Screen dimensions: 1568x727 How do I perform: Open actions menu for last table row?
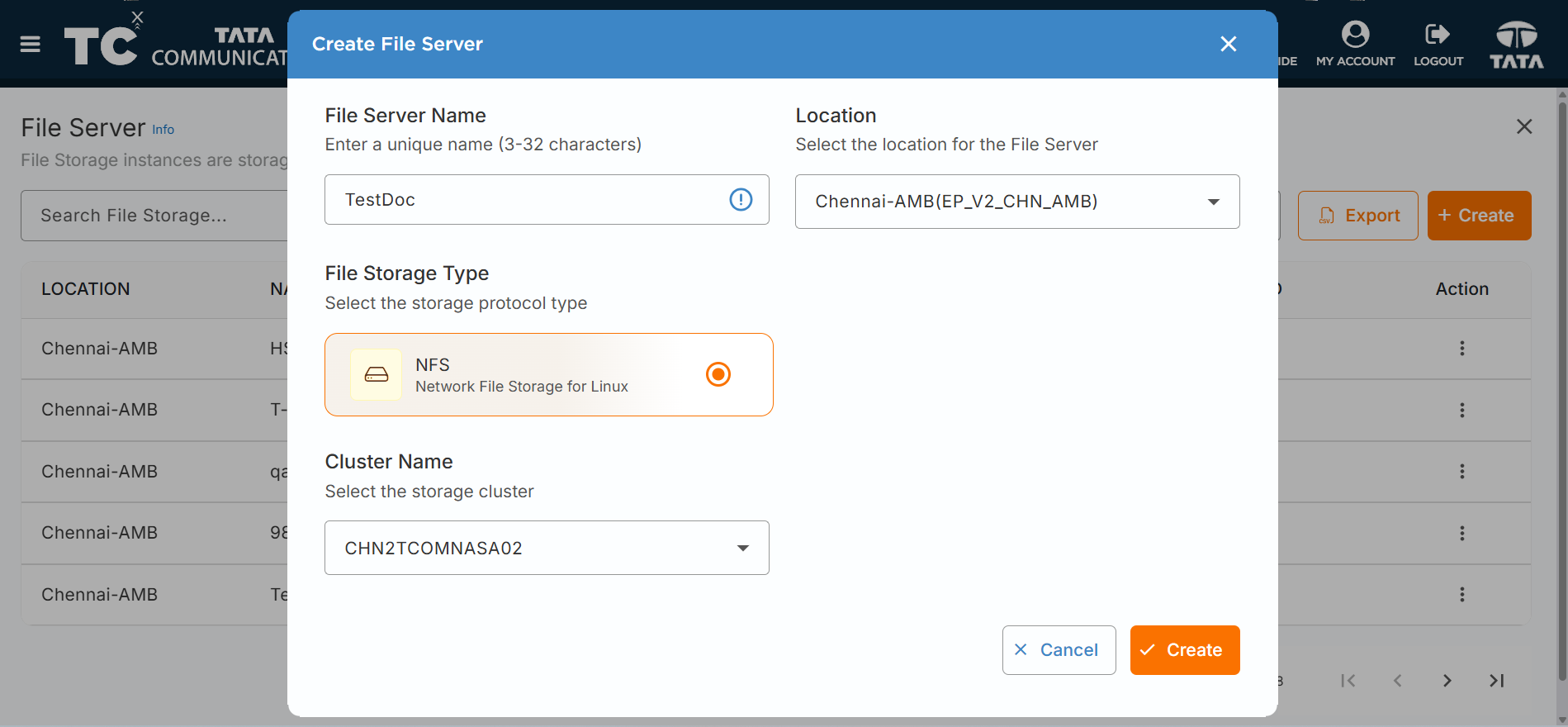1461,595
